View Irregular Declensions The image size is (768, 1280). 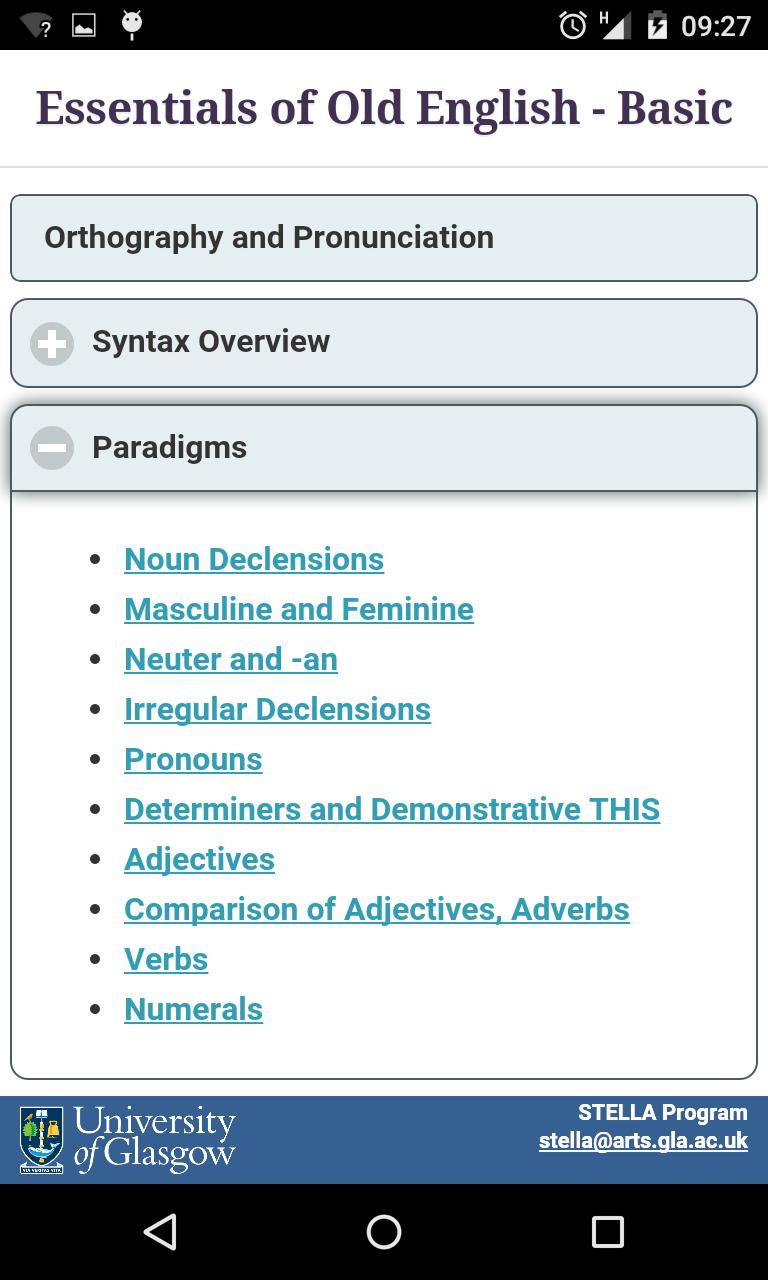pos(277,709)
